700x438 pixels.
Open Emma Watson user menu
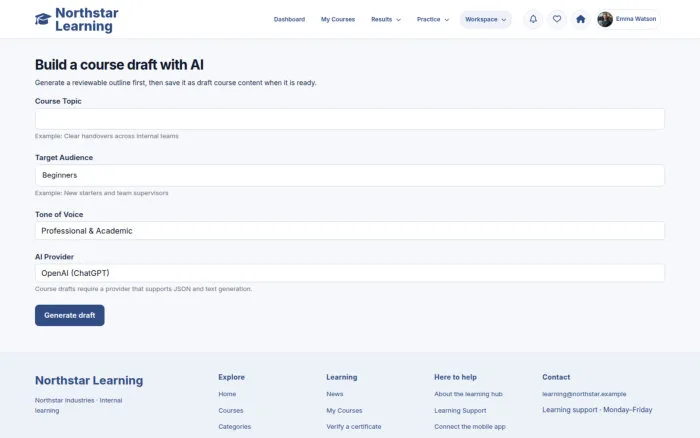tap(629, 19)
